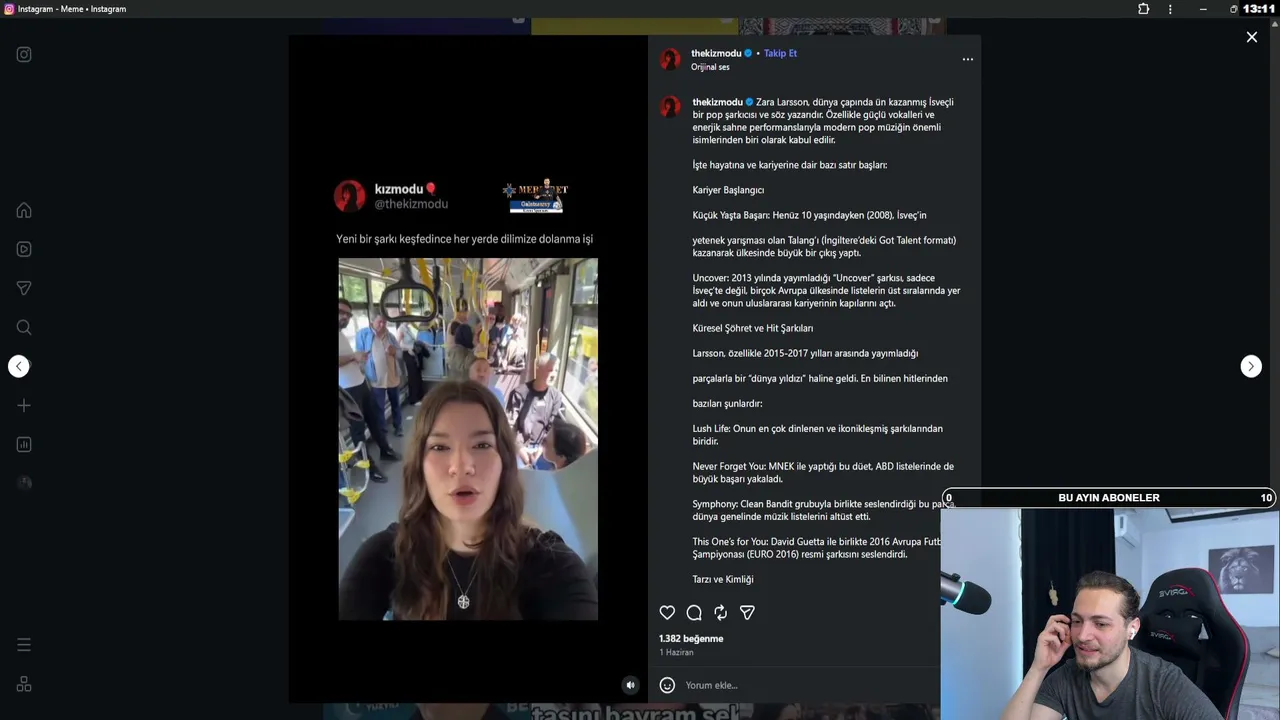Click the 'Küresel Şöhret ve Hit Şarkıları' heading

click(753, 328)
